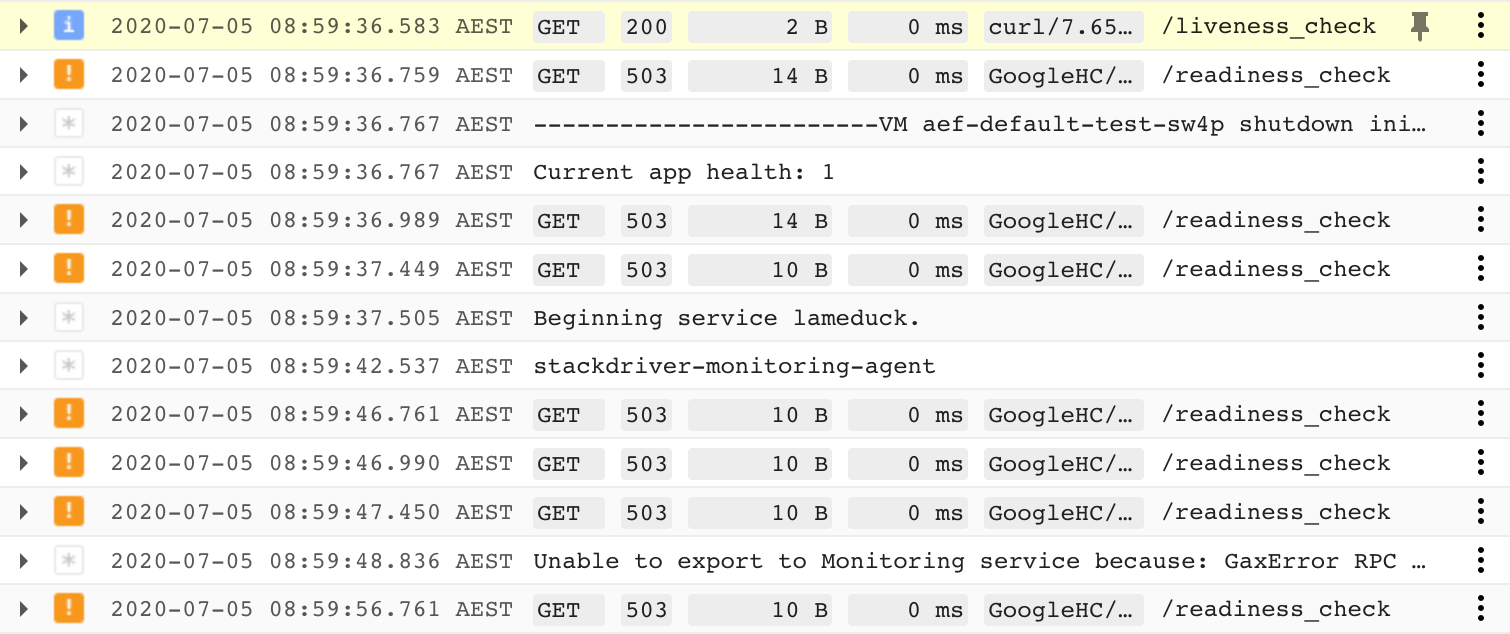Click the curl/7.65 user-agent chip
Image resolution: width=1510 pixels, height=634 pixels.
coord(1064,27)
